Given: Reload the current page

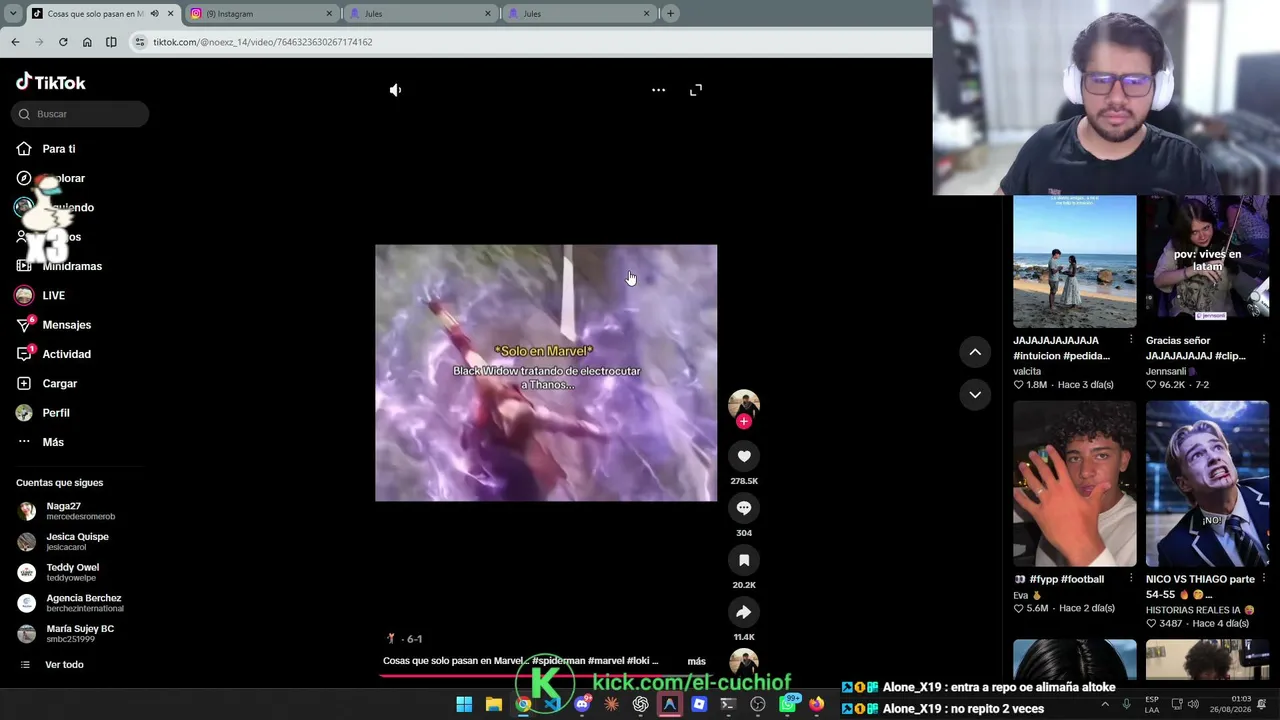Looking at the screenshot, I should click(63, 42).
